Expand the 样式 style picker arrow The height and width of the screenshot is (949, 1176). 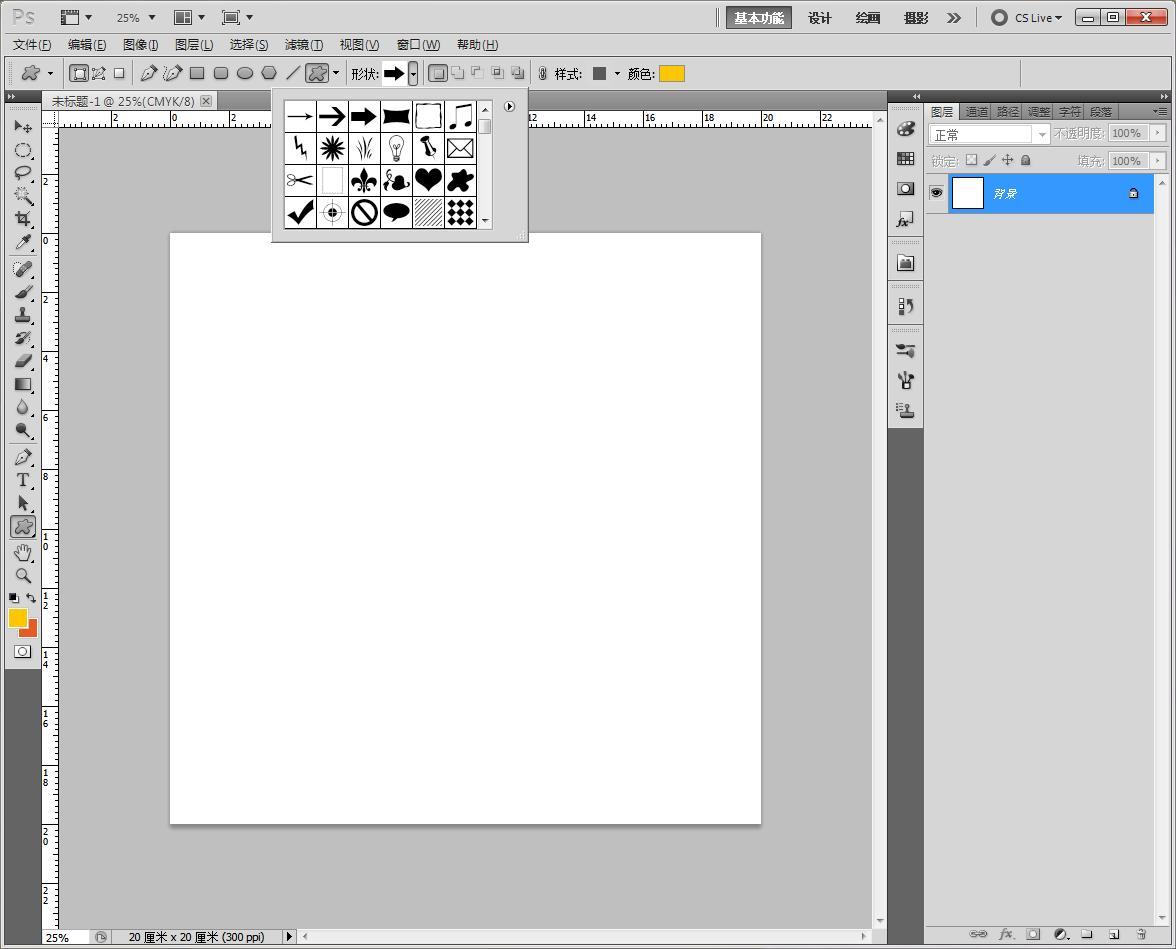point(617,74)
